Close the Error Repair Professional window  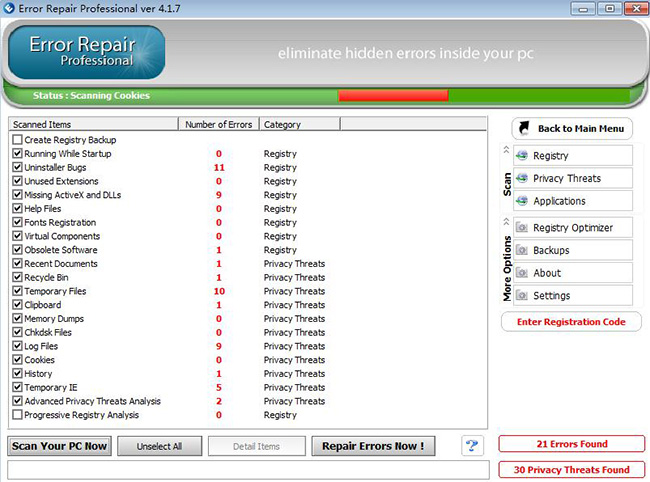[635, 8]
